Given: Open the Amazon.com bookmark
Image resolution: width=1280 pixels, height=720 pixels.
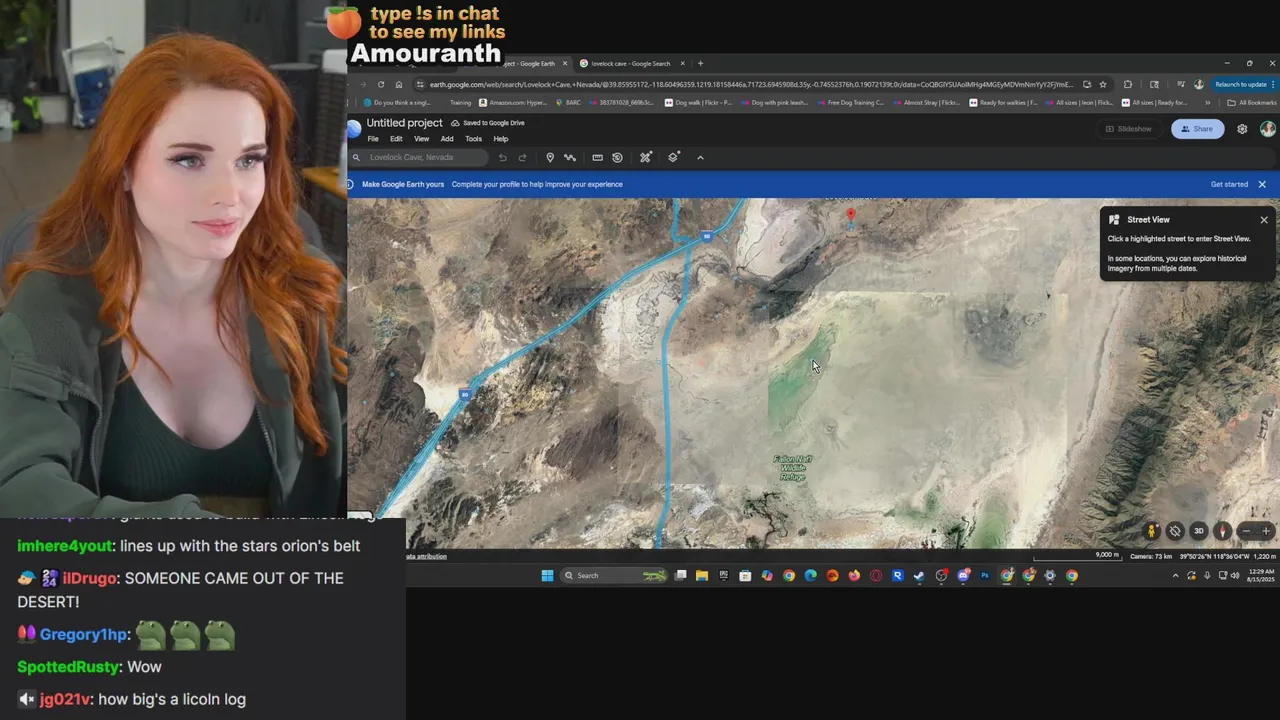Looking at the screenshot, I should [x=514, y=102].
